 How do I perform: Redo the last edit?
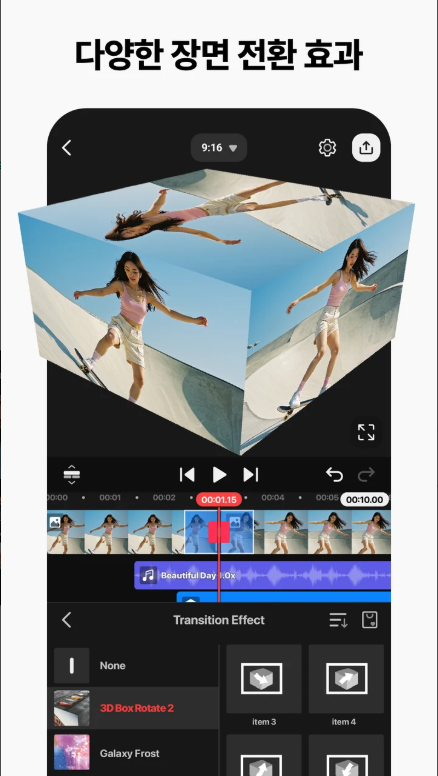click(366, 475)
